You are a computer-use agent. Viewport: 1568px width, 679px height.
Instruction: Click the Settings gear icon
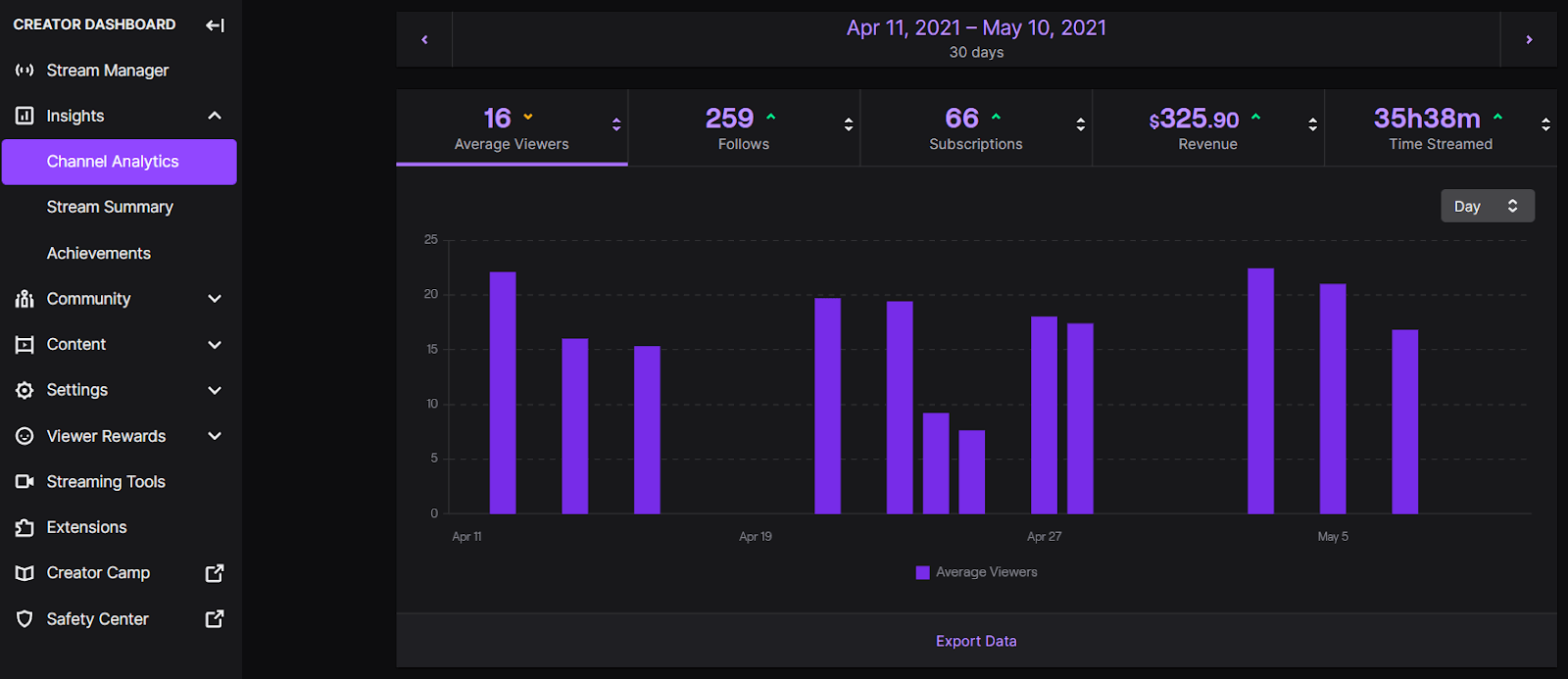24,390
